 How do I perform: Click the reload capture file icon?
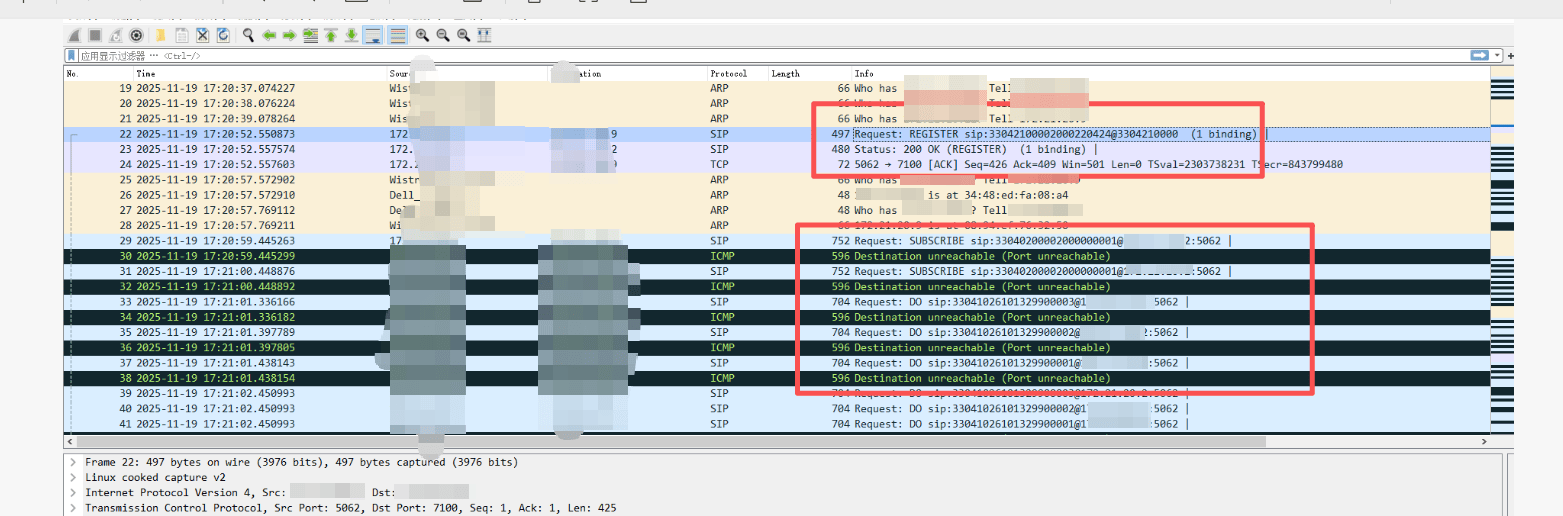[222, 35]
